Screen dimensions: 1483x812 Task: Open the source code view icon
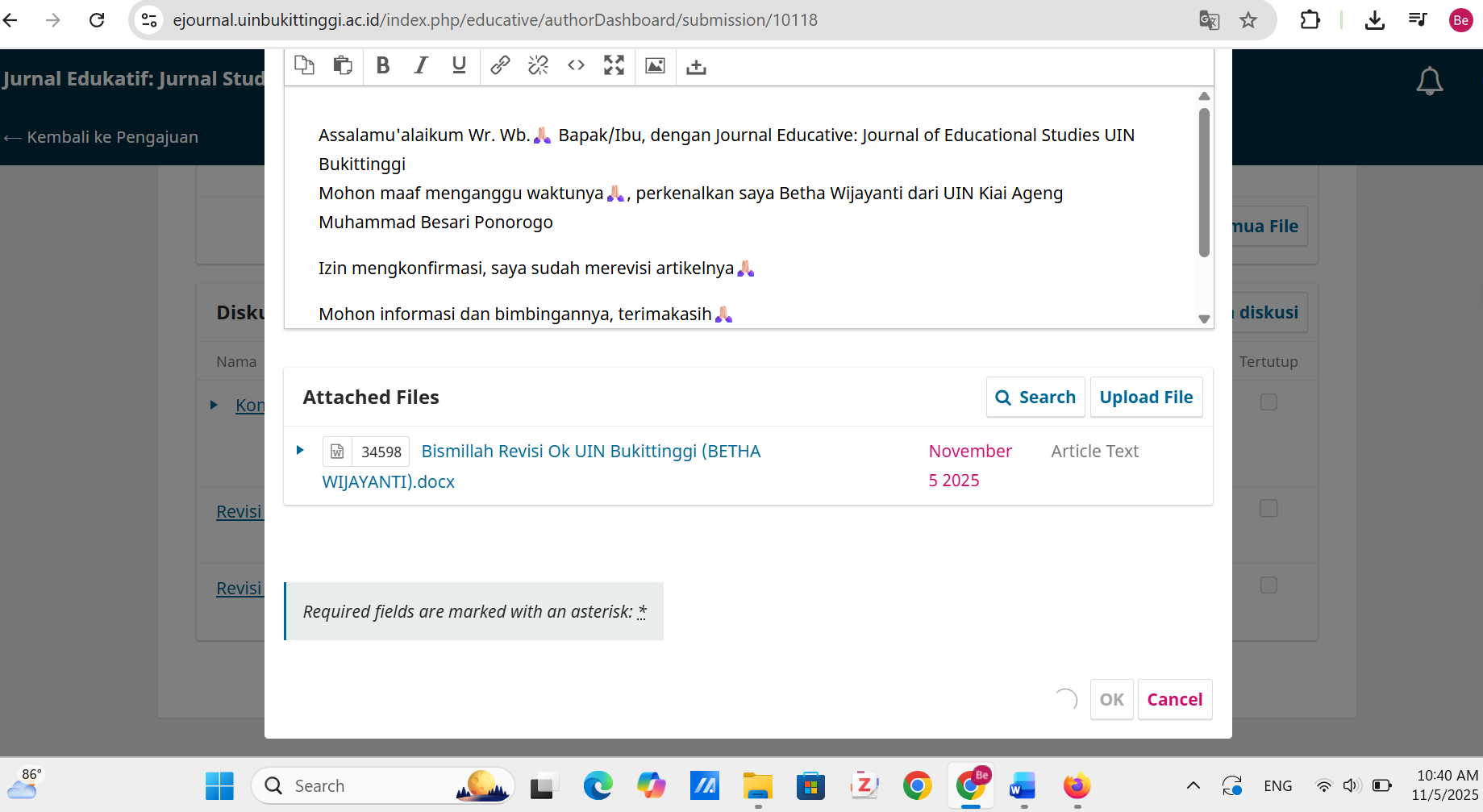[x=576, y=66]
